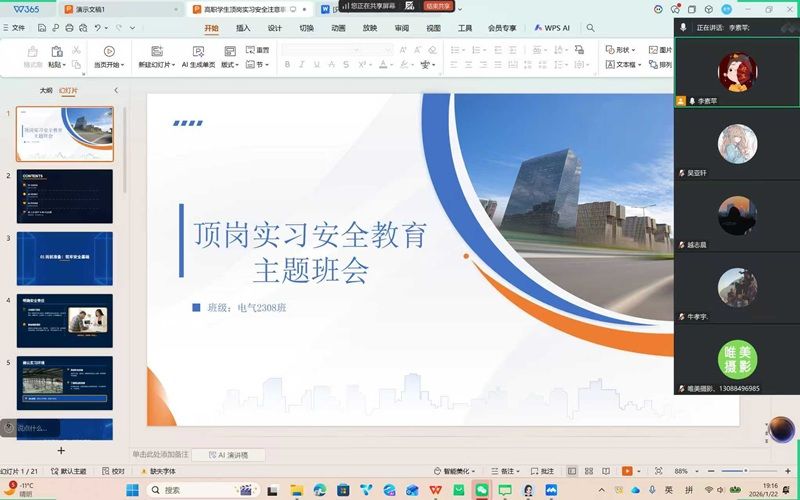Click plus icon to add slide below thumbnails
Image resolution: width=800 pixels, height=500 pixels.
click(61, 451)
